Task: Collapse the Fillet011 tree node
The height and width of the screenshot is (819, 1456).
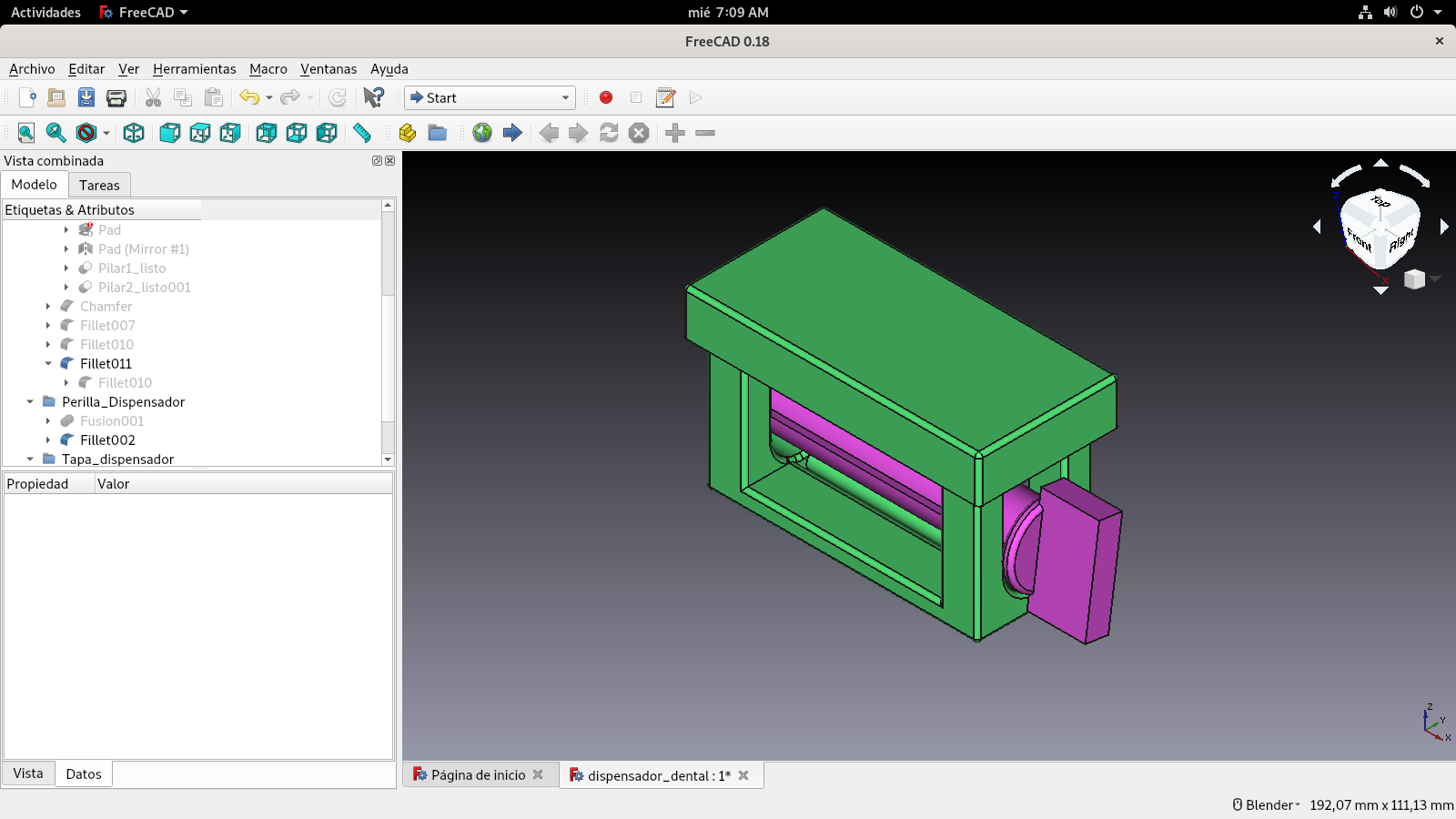Action: tap(48, 363)
